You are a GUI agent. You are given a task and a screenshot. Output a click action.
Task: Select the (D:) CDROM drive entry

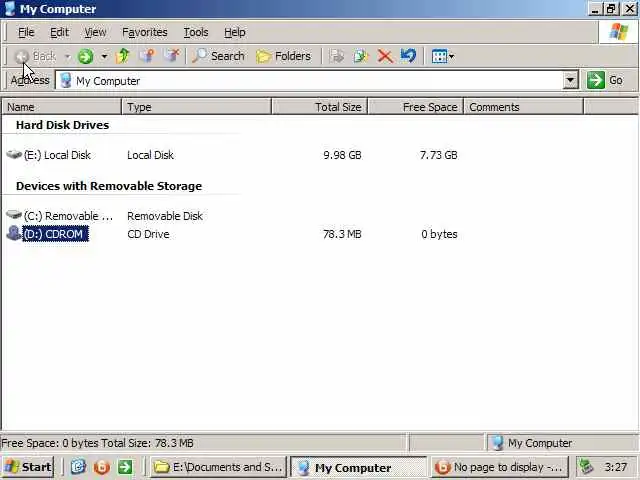(x=55, y=234)
